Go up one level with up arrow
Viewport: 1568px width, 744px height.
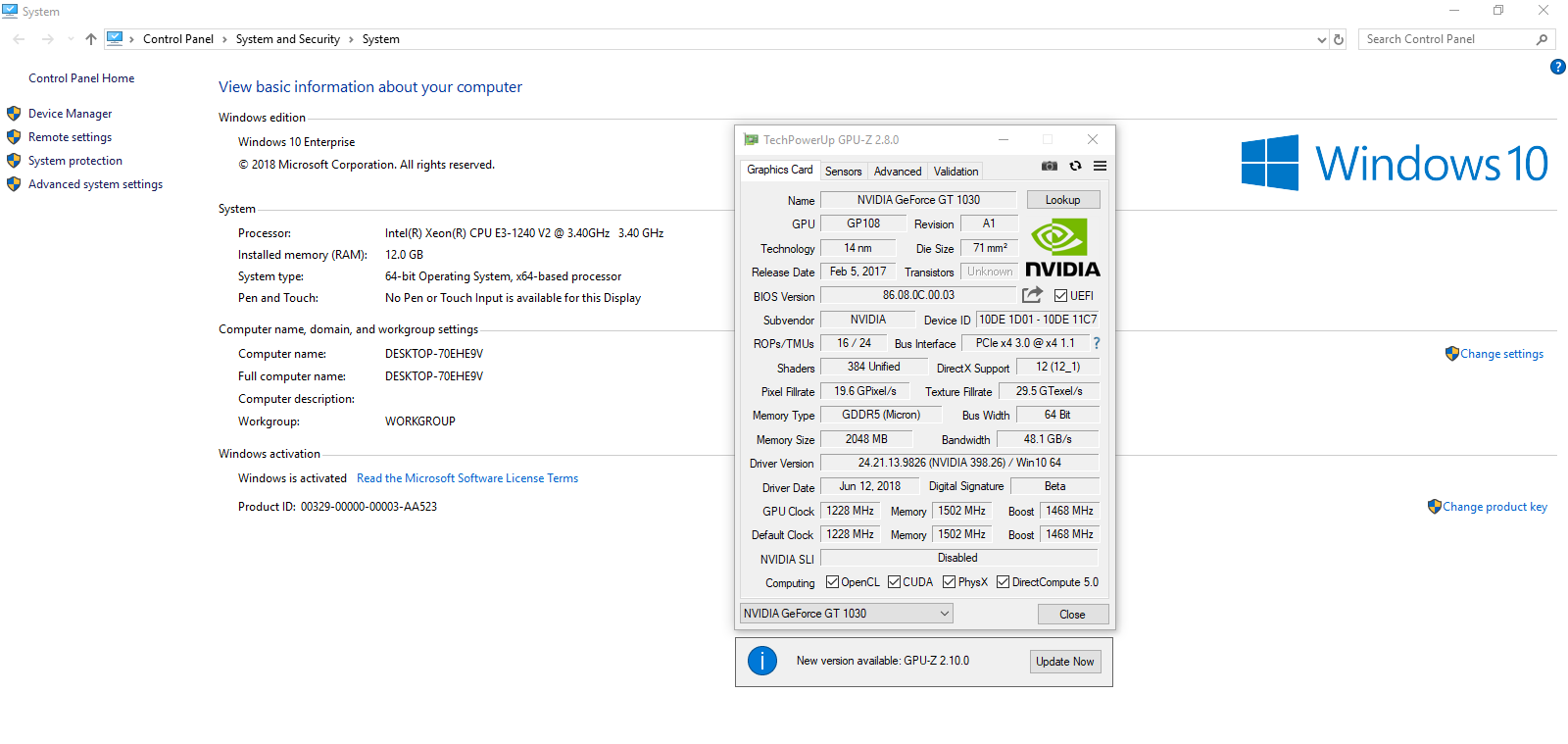click(x=91, y=39)
